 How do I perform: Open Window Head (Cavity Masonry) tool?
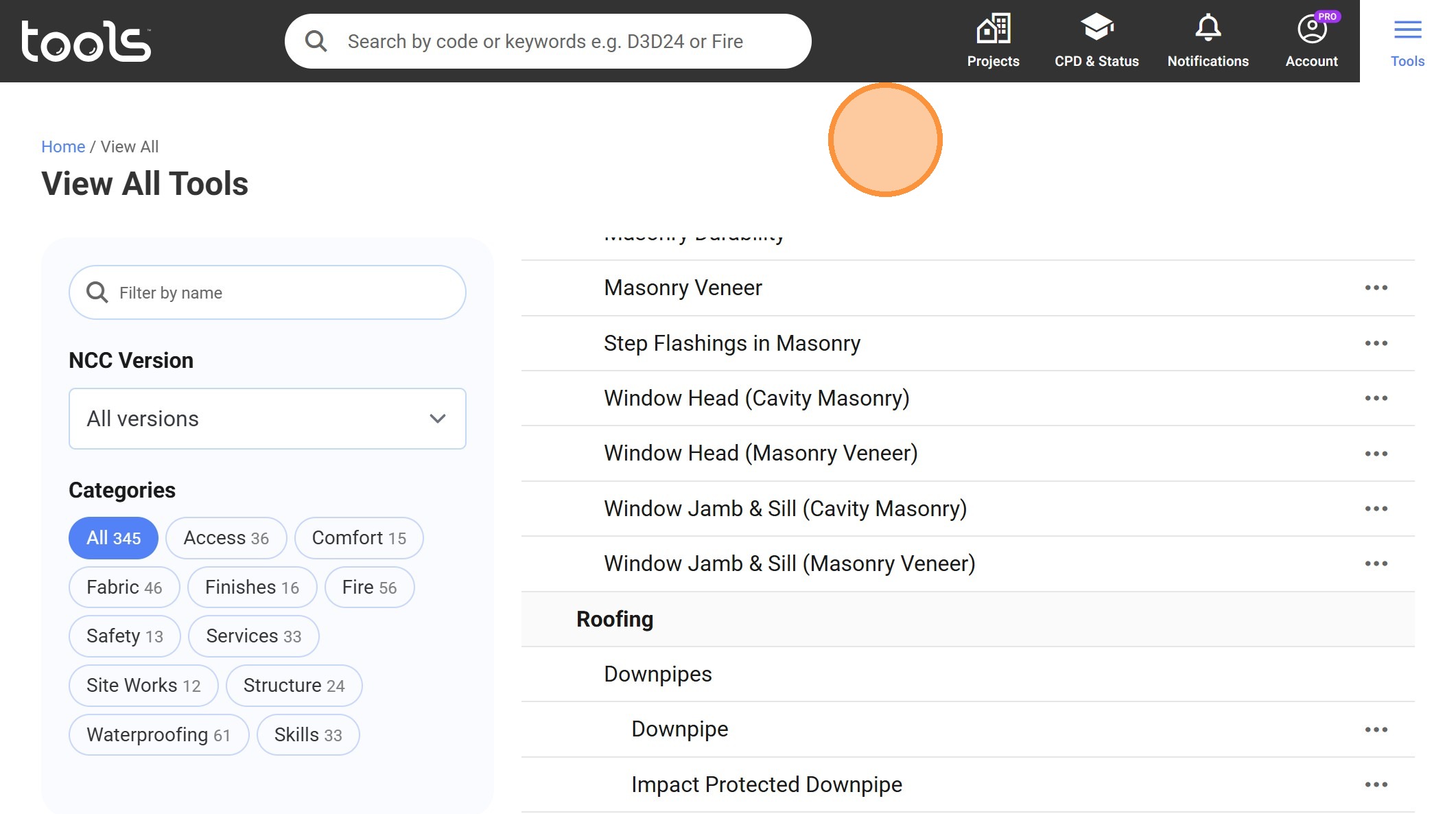coord(756,398)
